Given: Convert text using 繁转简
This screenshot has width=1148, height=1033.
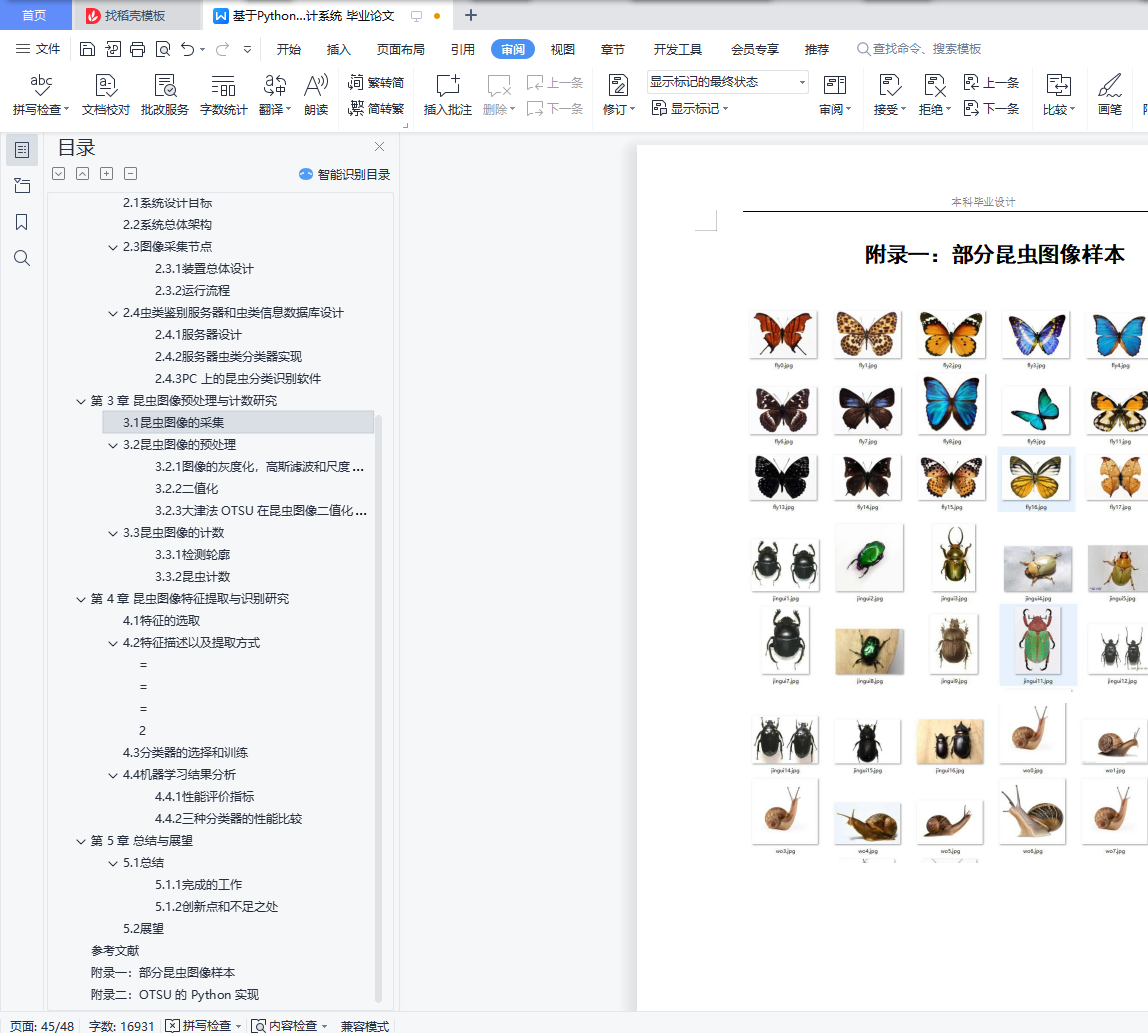Looking at the screenshot, I should [x=376, y=83].
